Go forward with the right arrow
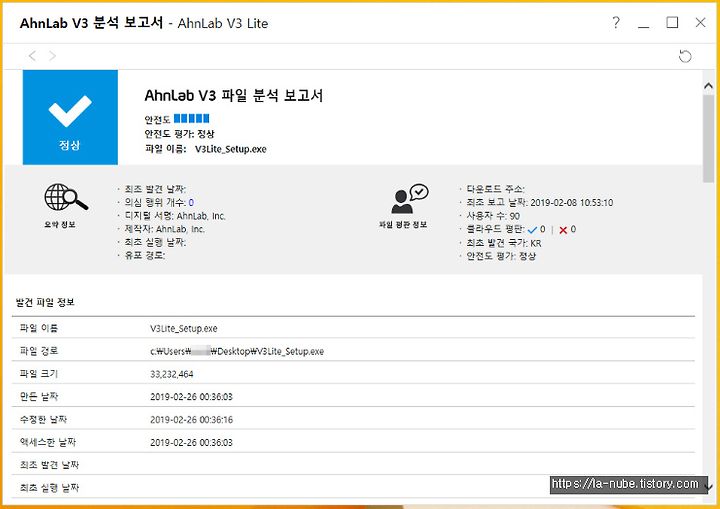 click(52, 56)
